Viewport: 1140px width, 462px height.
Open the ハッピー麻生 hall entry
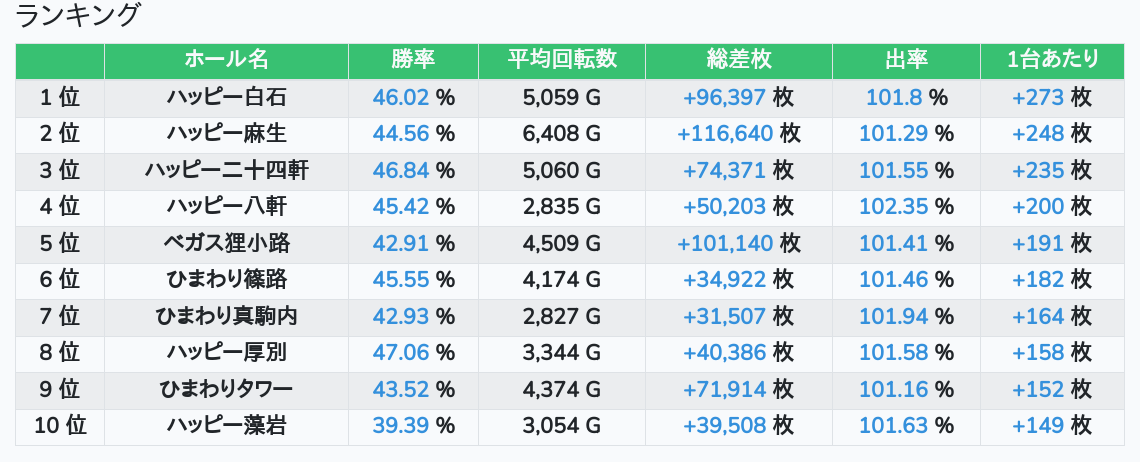[226, 134]
